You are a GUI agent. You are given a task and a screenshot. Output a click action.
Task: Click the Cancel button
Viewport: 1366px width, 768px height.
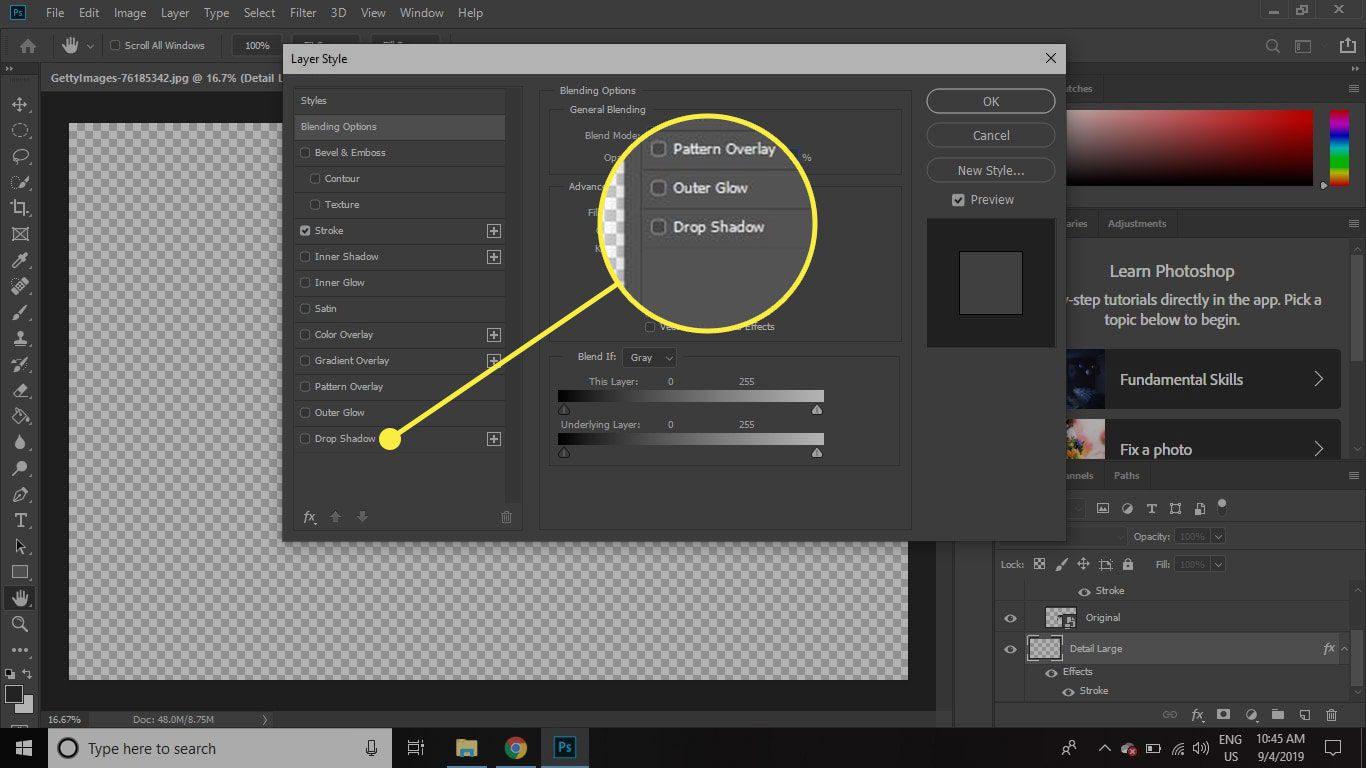tap(991, 135)
